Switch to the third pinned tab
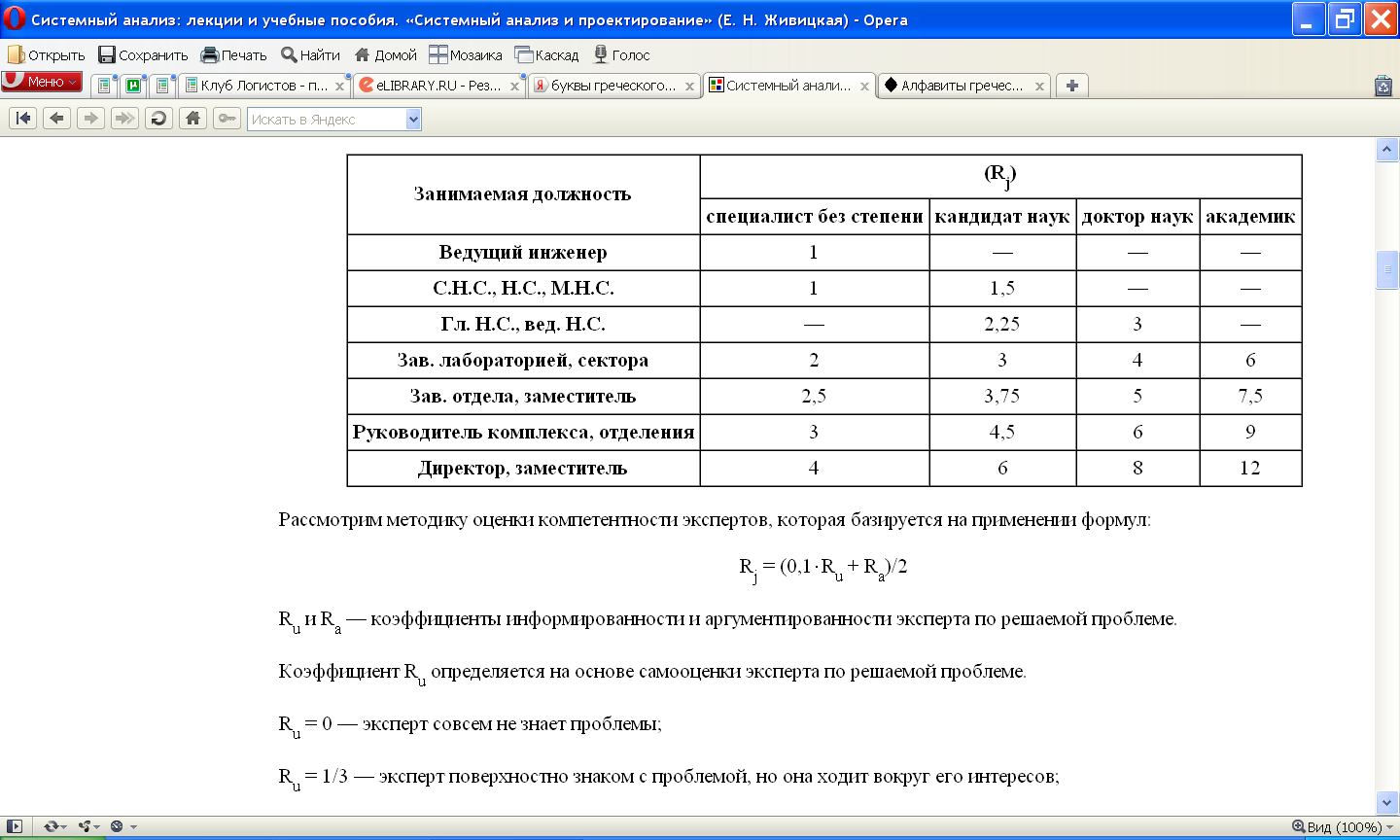Viewport: 1400px width, 840px height. (x=162, y=86)
